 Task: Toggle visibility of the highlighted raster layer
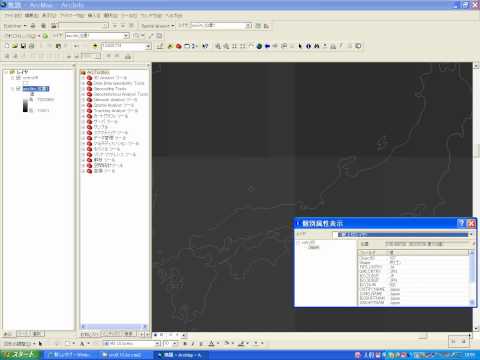(x=18, y=89)
